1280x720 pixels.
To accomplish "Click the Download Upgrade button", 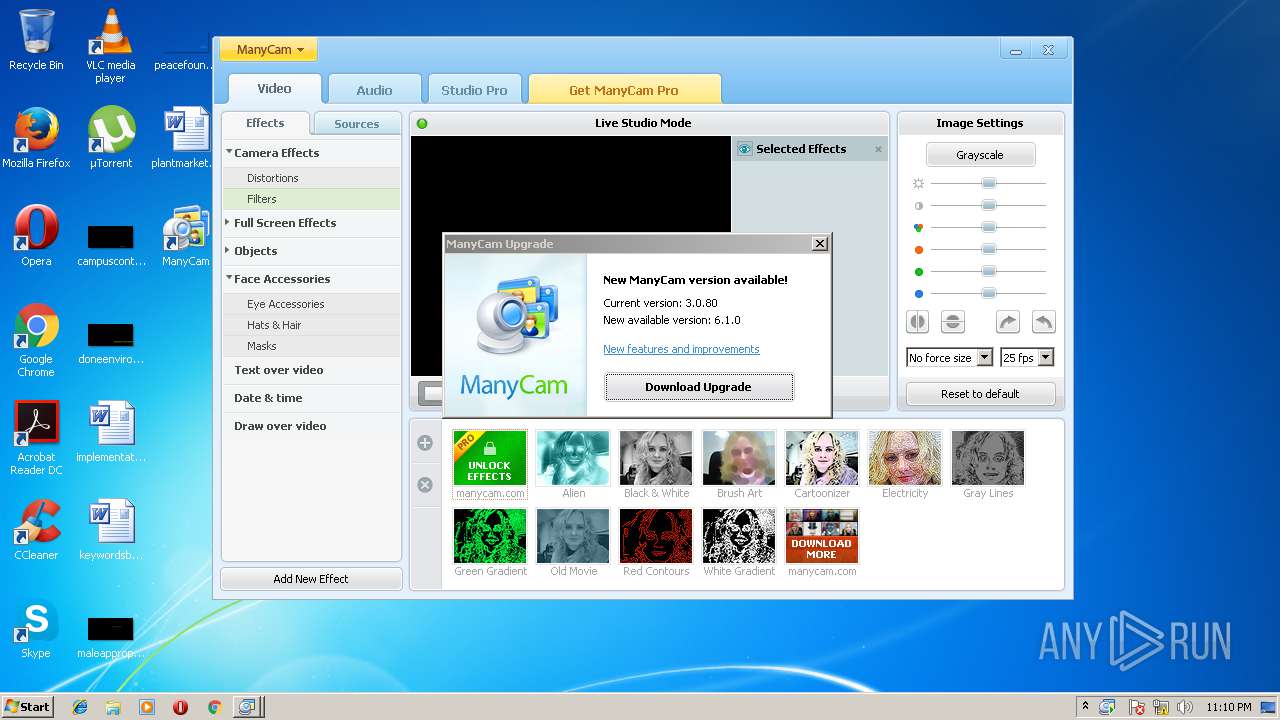I will pyautogui.click(x=698, y=387).
